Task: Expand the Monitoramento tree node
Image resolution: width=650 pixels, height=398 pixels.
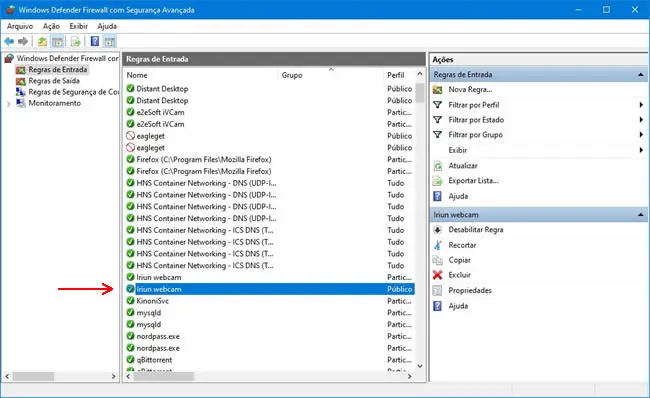Action: coord(8,104)
